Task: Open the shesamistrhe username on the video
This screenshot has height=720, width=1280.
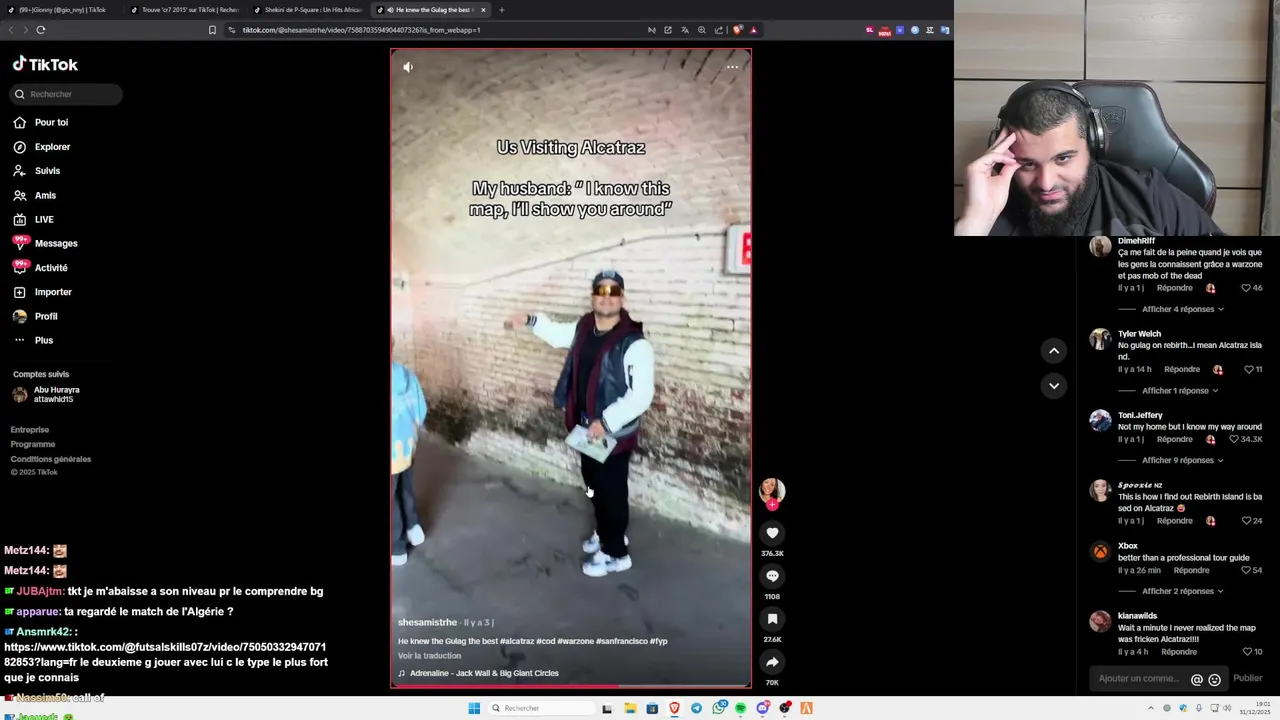Action: pos(427,622)
